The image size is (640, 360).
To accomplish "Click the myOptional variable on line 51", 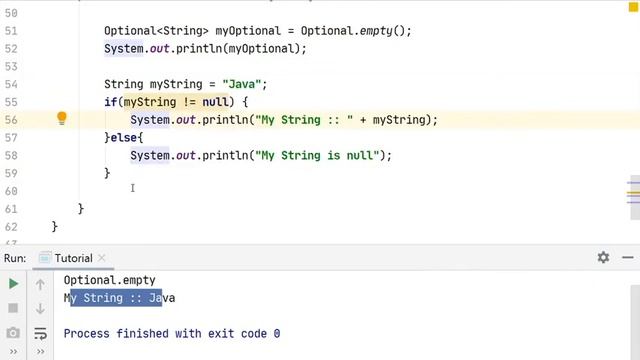I will (x=248, y=31).
